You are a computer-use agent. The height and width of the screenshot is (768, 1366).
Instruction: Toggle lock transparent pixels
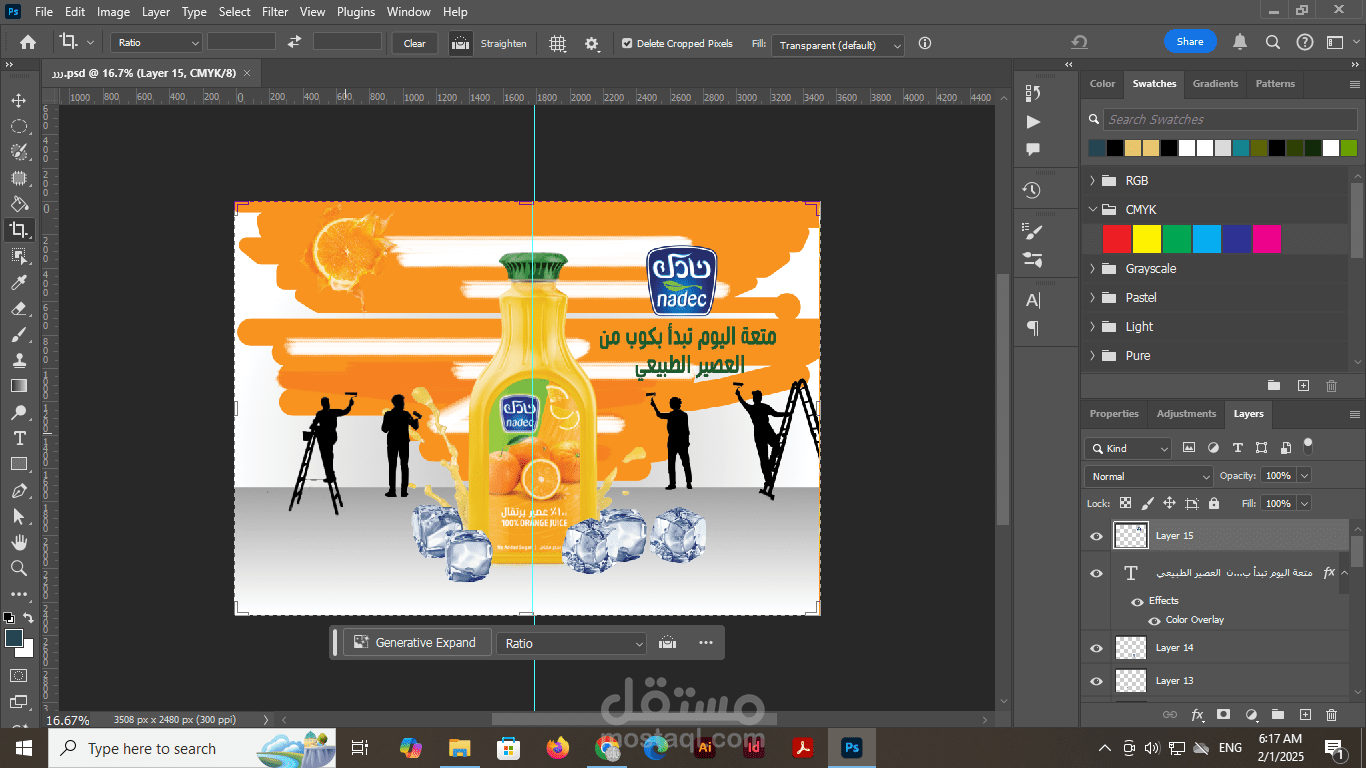coord(1125,503)
